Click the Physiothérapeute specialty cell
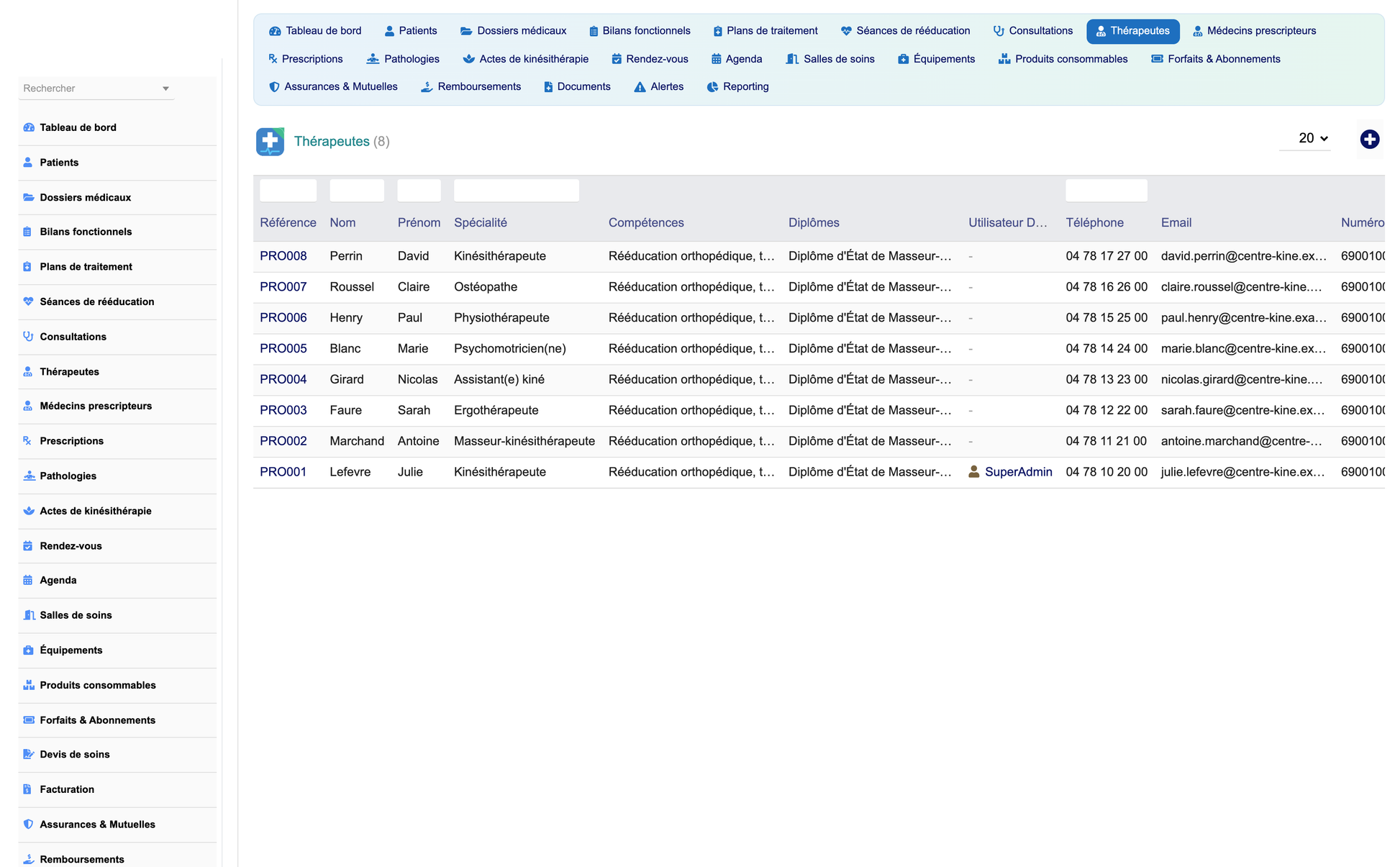This screenshot has height=867, width=1400. (x=501, y=318)
